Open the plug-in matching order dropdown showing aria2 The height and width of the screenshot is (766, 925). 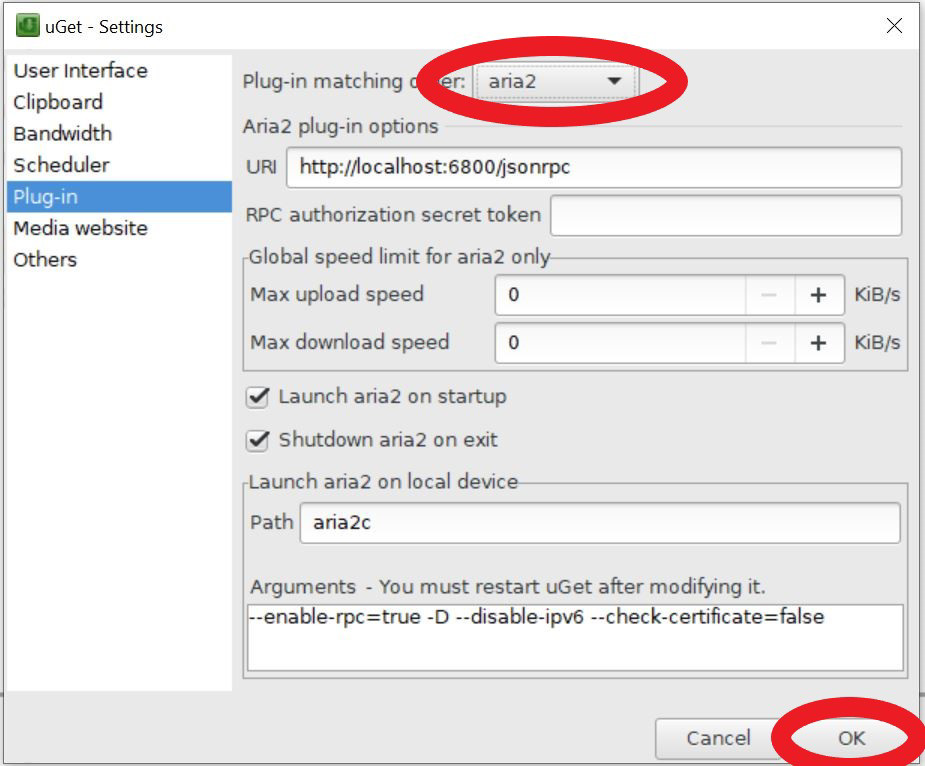(x=556, y=81)
